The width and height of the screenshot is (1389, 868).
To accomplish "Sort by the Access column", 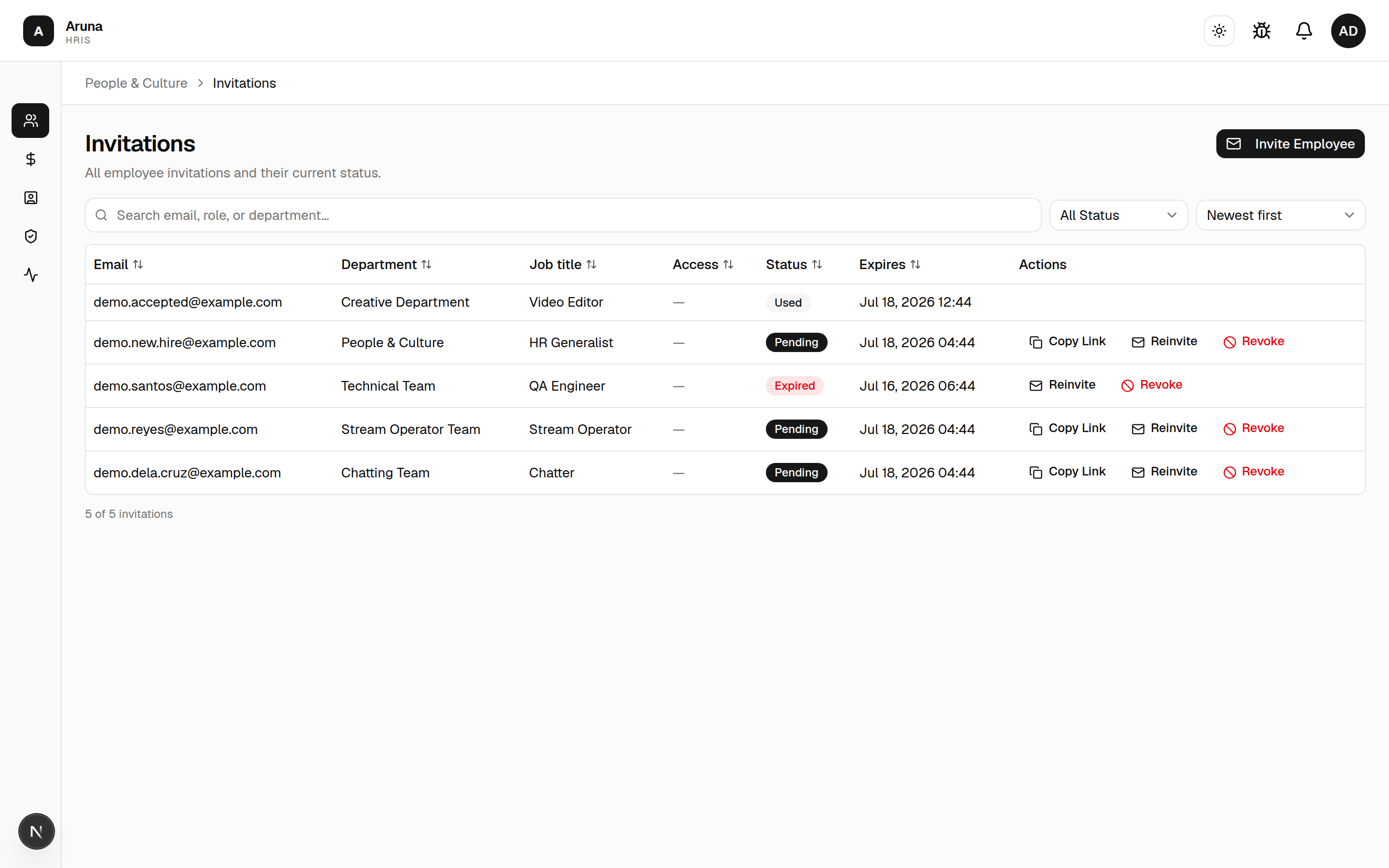I will coord(703,265).
